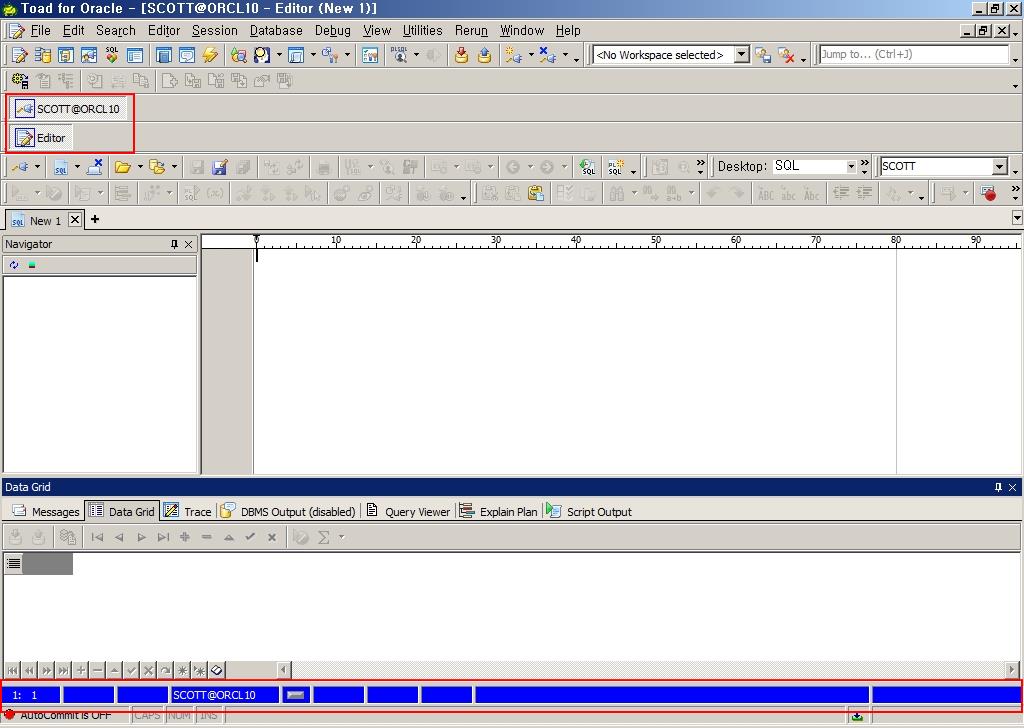Open the SCOTT schema dropdown

[x=999, y=167]
